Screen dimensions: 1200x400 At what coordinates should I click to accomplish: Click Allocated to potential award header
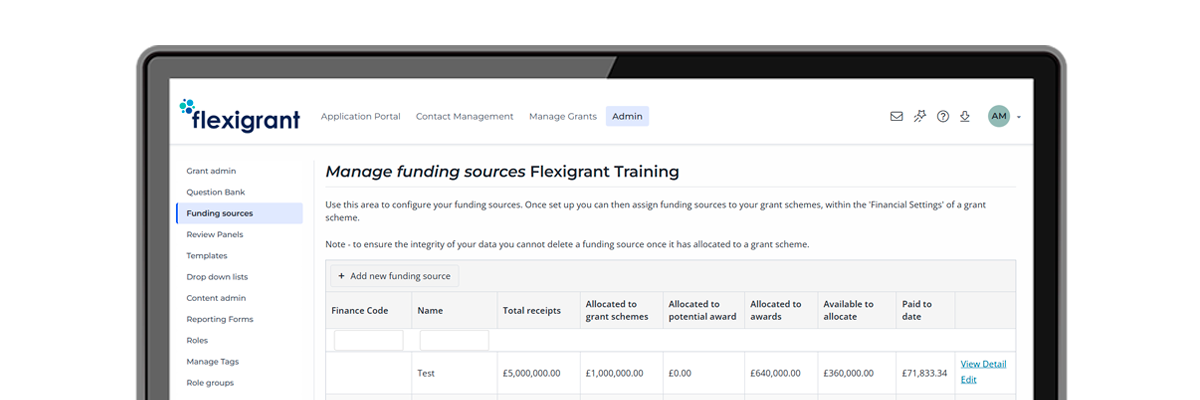click(x=702, y=310)
